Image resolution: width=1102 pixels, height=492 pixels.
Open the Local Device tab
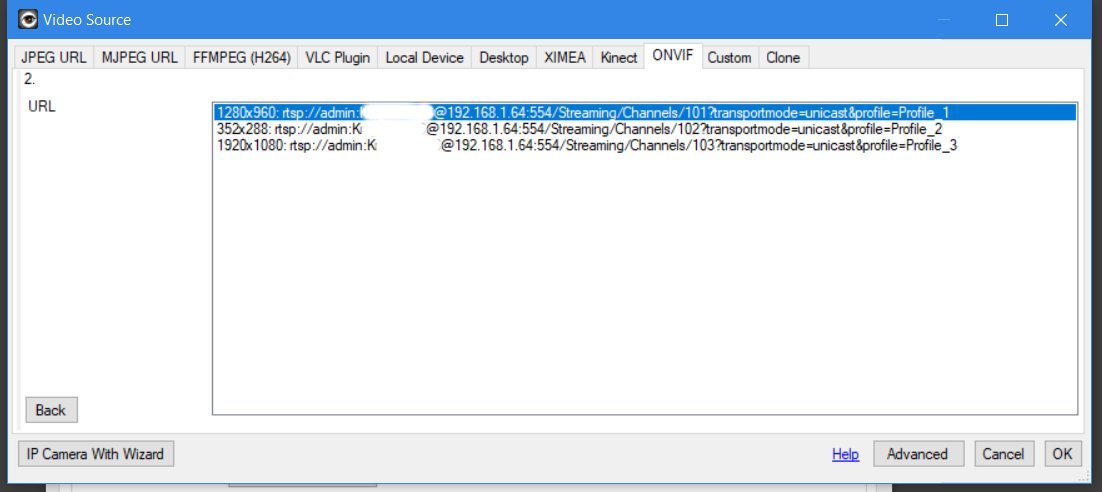[x=424, y=58]
